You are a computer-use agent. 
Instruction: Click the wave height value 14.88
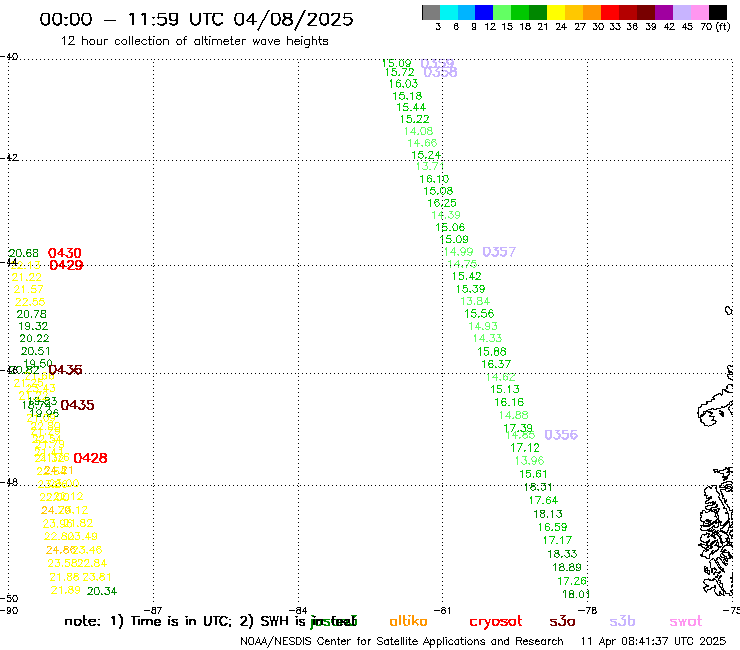513,415
